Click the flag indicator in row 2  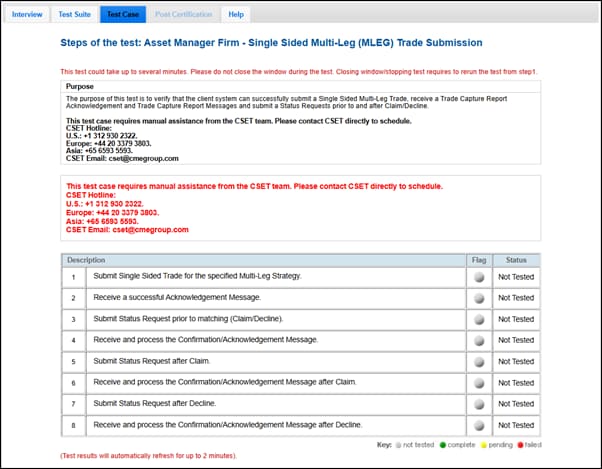[x=479, y=298]
